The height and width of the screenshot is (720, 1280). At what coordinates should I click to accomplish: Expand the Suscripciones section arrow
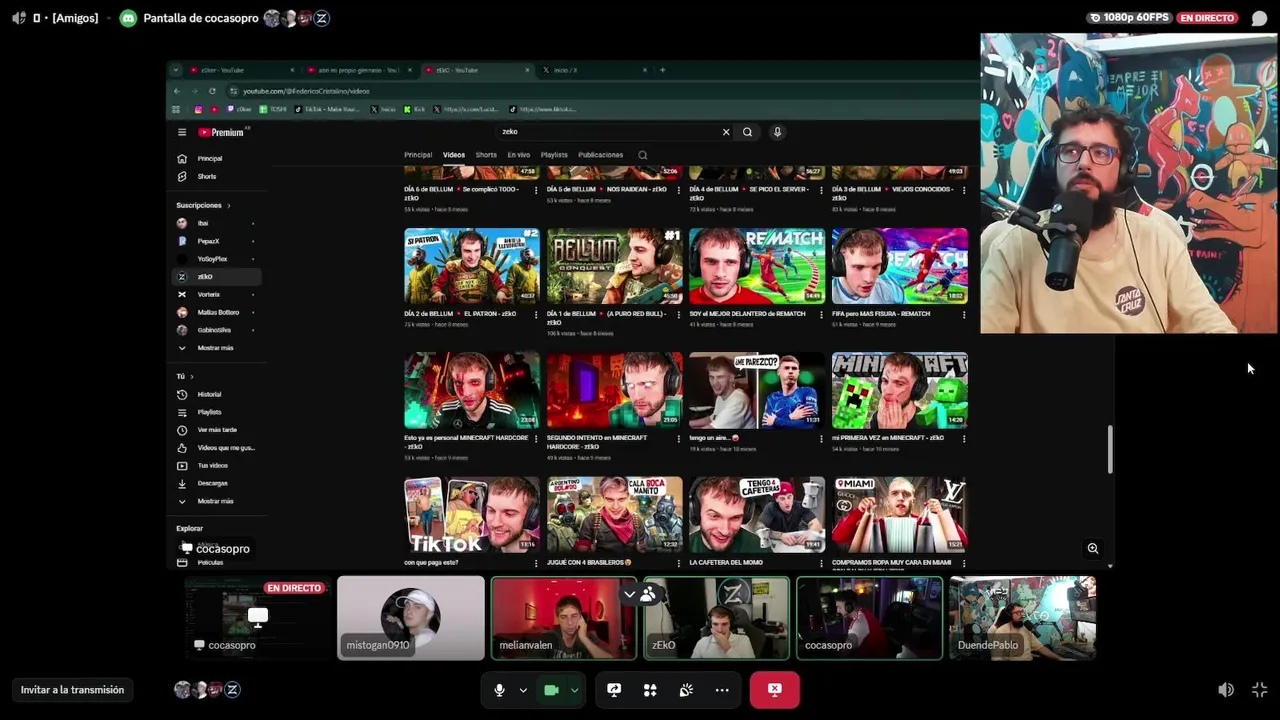click(228, 205)
